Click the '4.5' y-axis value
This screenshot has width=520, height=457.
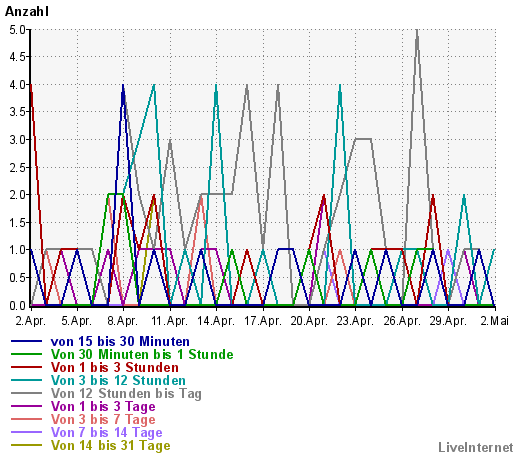coord(17,57)
